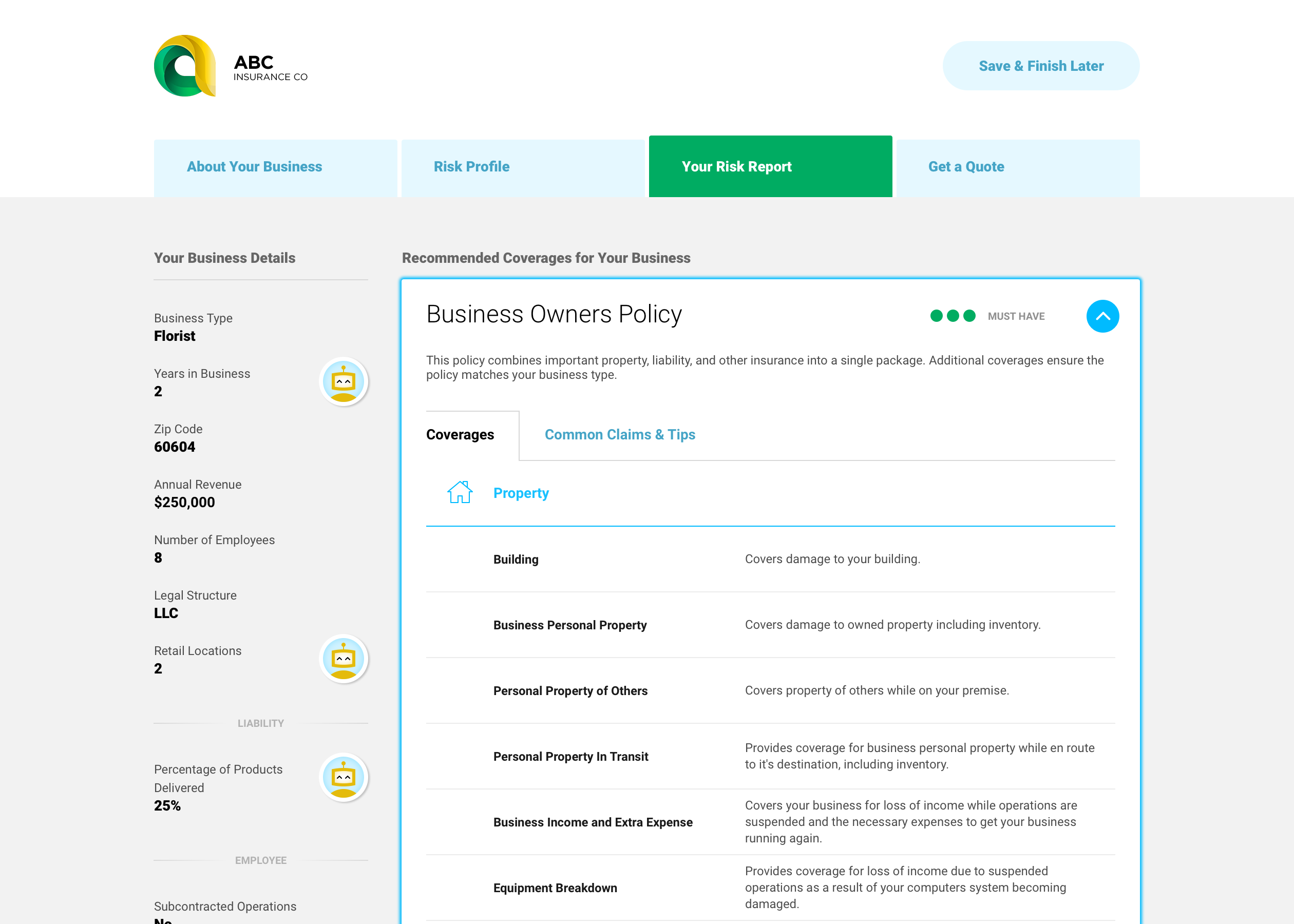This screenshot has width=1294, height=924.
Task: Select the Coverages tab
Action: pyautogui.click(x=460, y=435)
